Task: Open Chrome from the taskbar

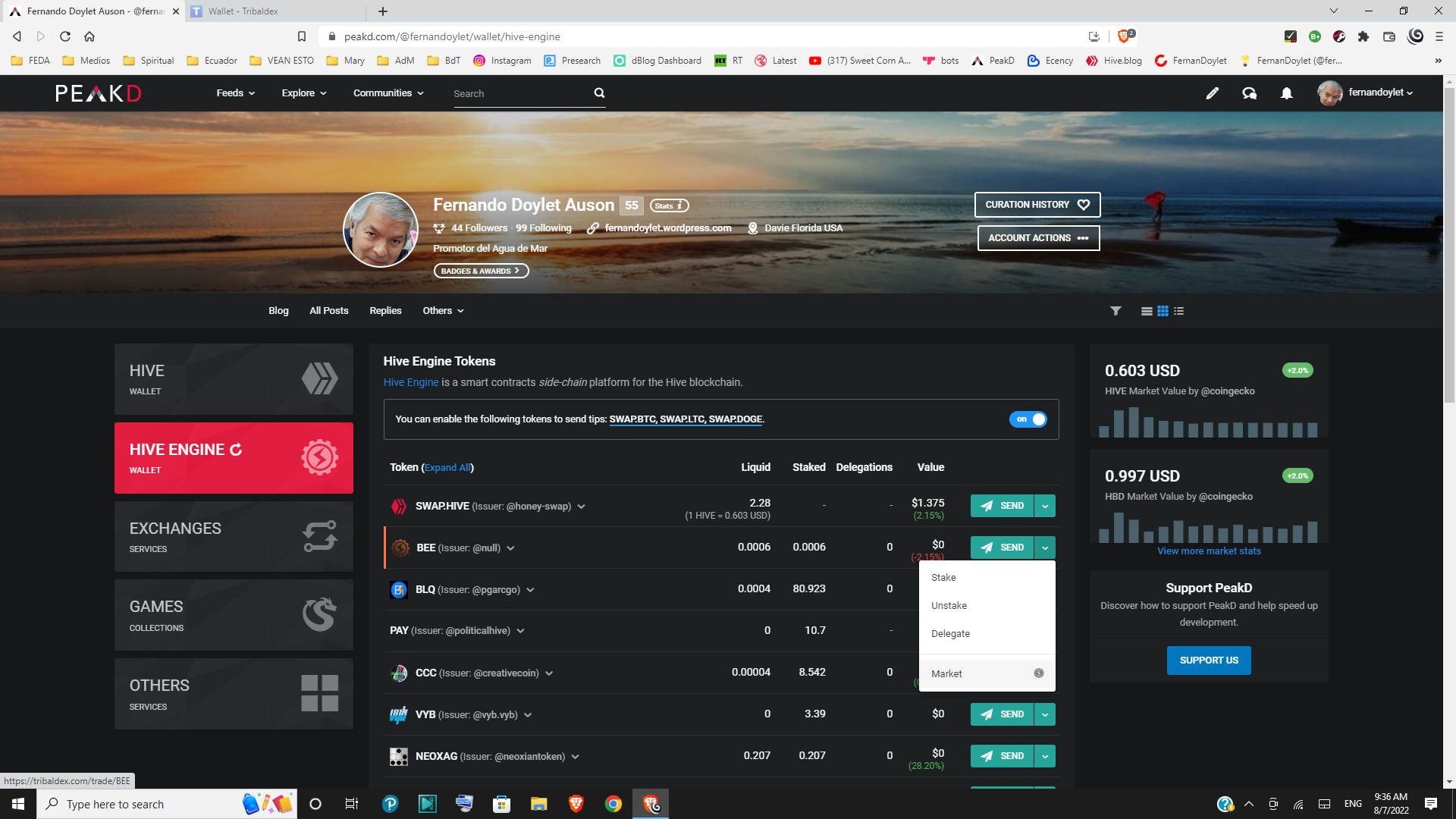Action: [613, 804]
